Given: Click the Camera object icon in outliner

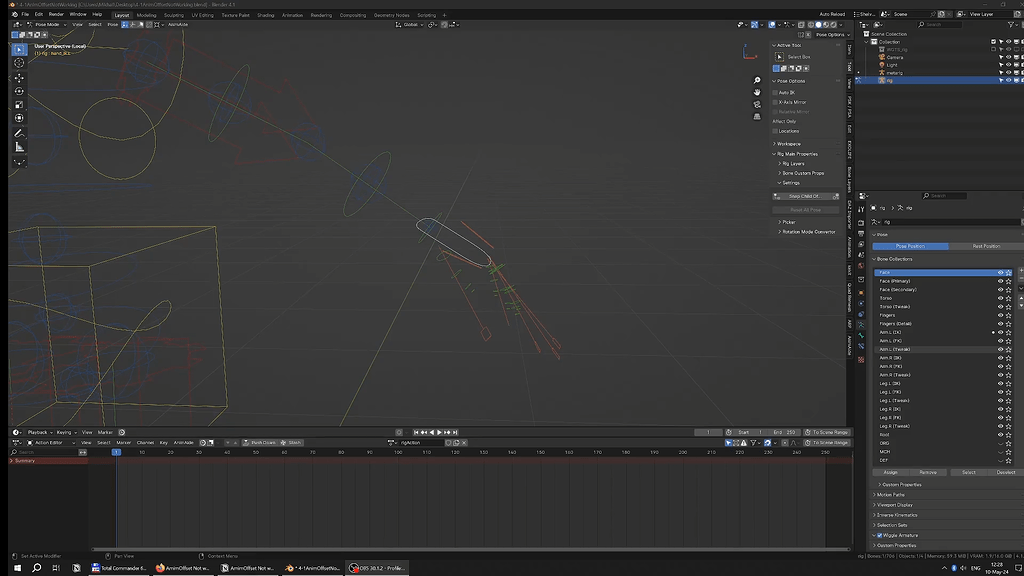Looking at the screenshot, I should coord(882,57).
